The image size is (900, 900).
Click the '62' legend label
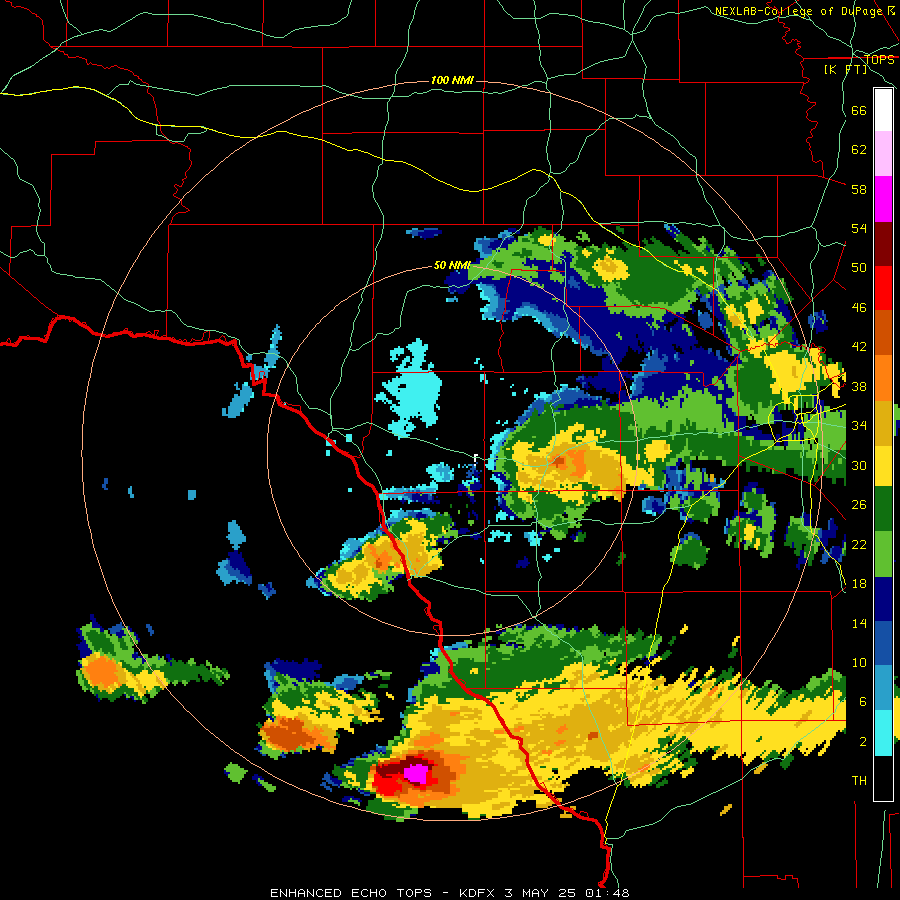tap(859, 150)
